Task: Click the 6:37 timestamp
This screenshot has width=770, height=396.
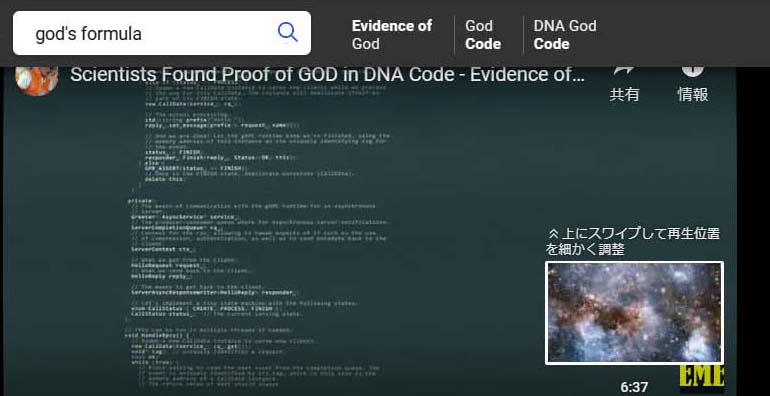Action: click(634, 387)
